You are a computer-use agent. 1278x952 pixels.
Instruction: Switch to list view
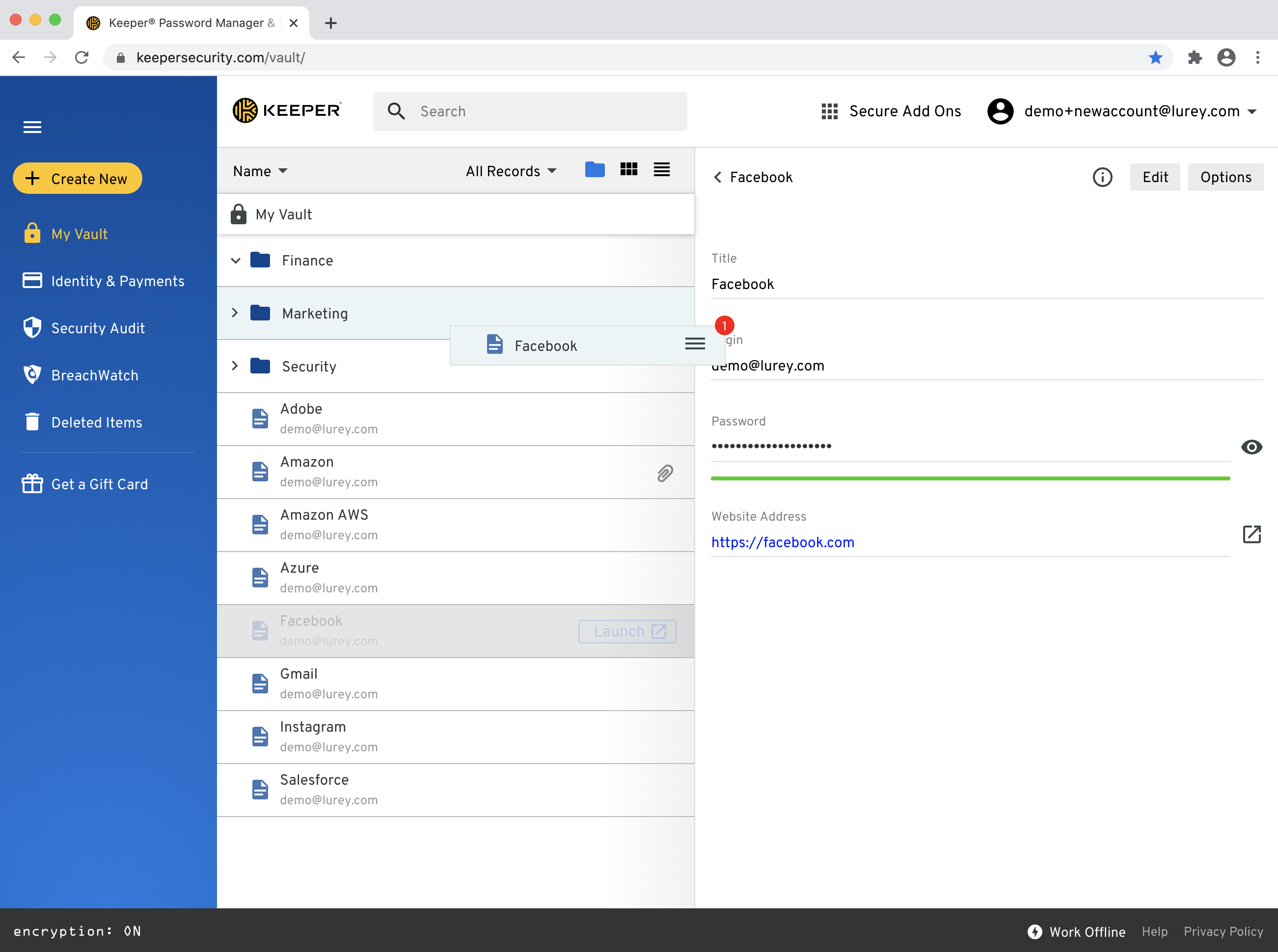662,169
